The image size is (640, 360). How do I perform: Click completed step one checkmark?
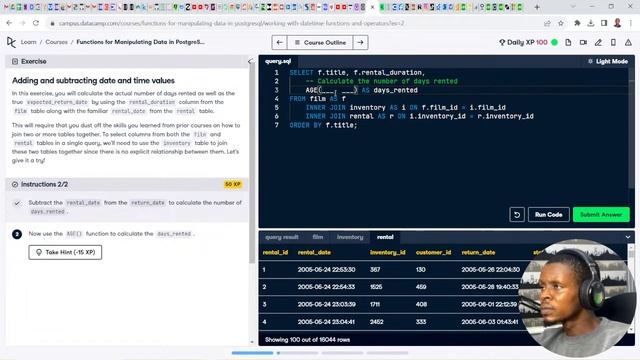pos(17,203)
